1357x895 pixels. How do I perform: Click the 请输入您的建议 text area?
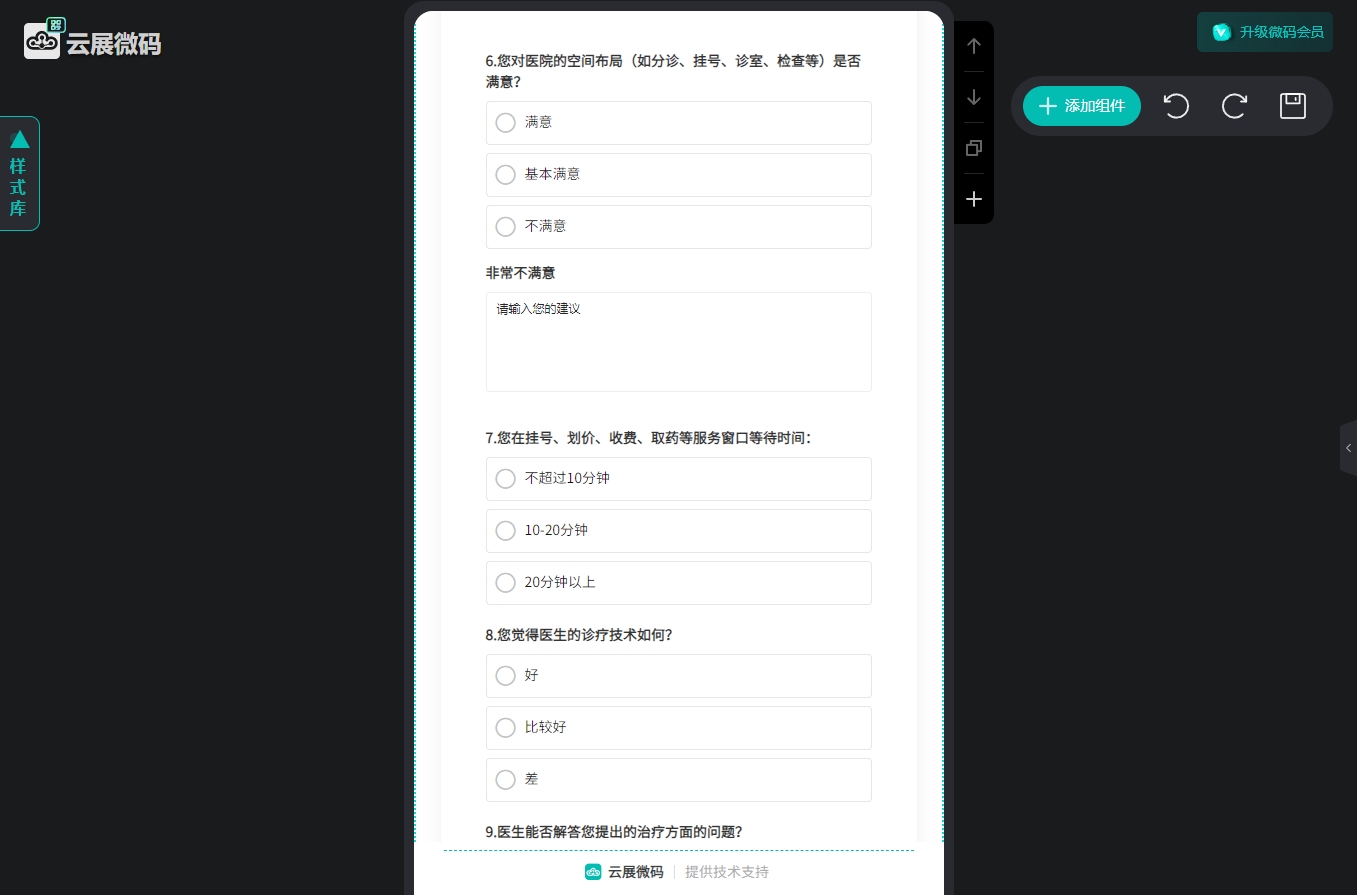678,341
